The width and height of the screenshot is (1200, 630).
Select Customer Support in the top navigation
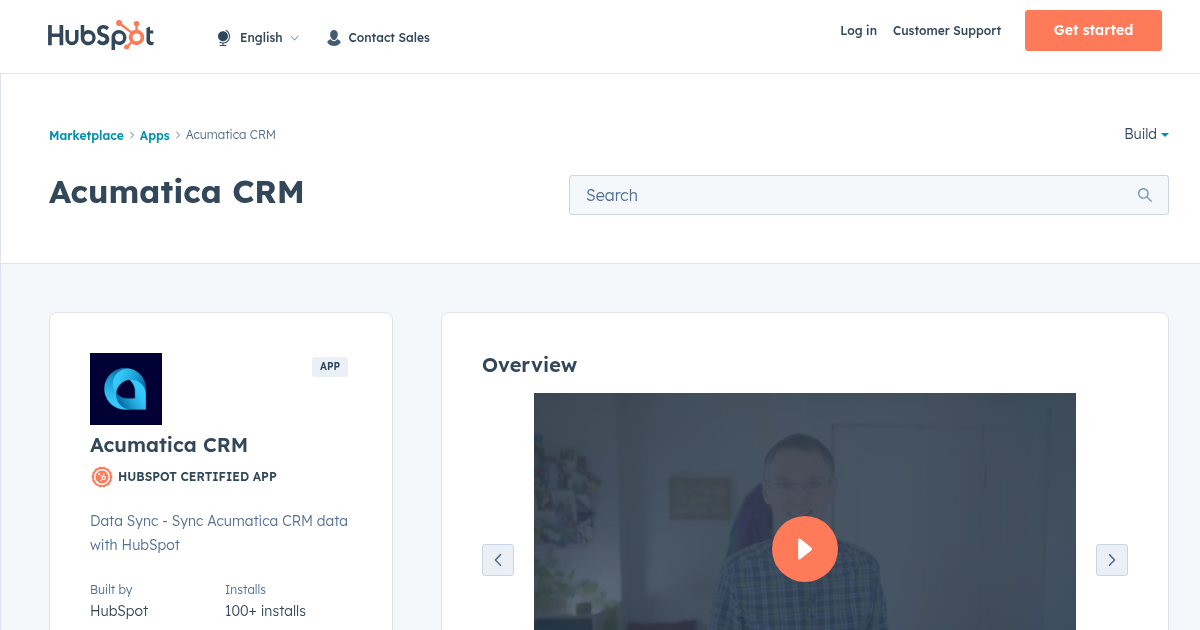tap(946, 31)
